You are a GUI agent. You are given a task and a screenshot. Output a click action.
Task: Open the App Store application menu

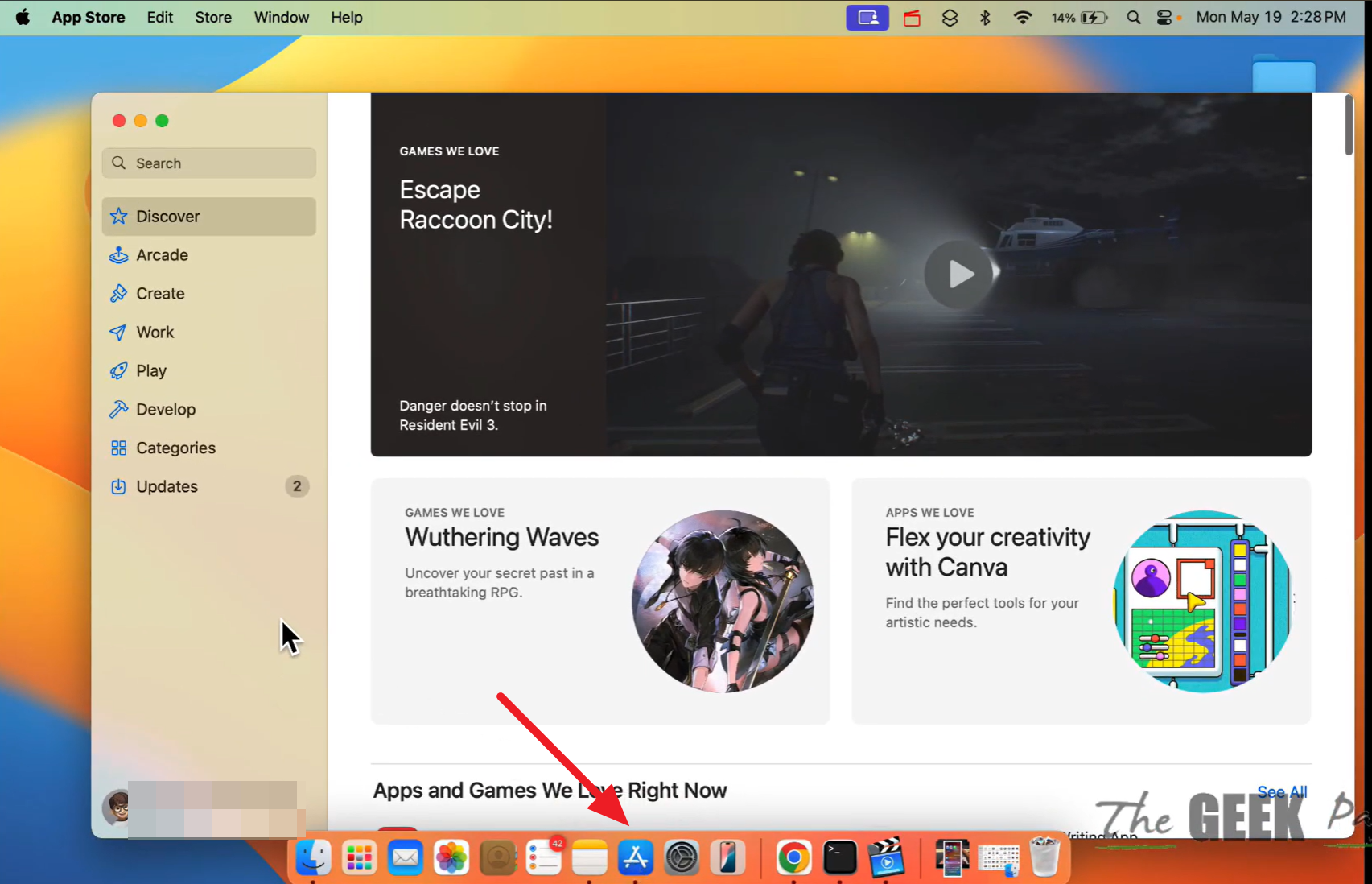tap(89, 17)
